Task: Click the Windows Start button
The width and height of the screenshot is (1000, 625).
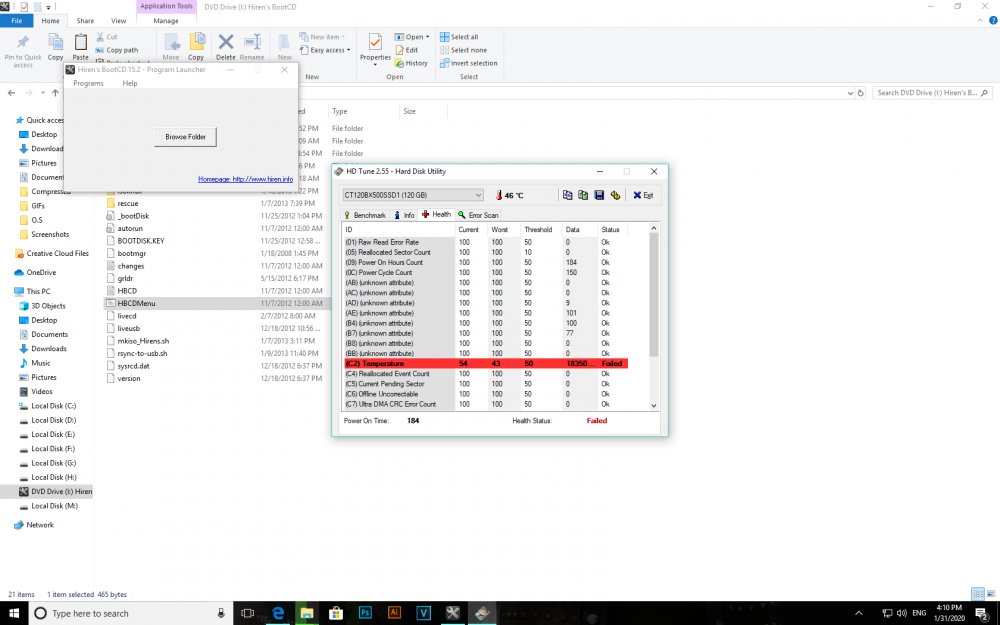Action: pyautogui.click(x=14, y=614)
